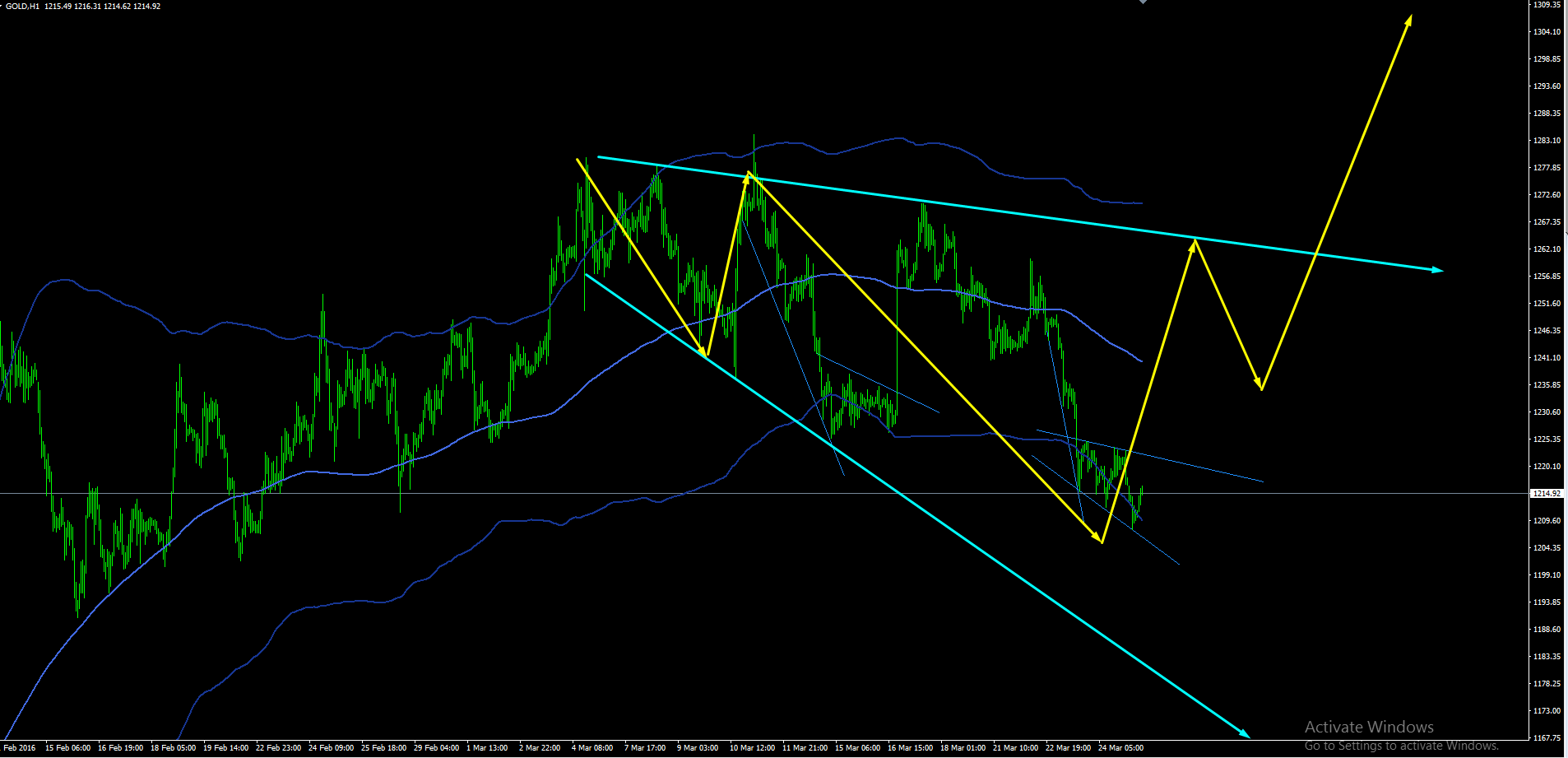
Task: Click the 24 Feb 09:00 time label
Action: coord(332,748)
